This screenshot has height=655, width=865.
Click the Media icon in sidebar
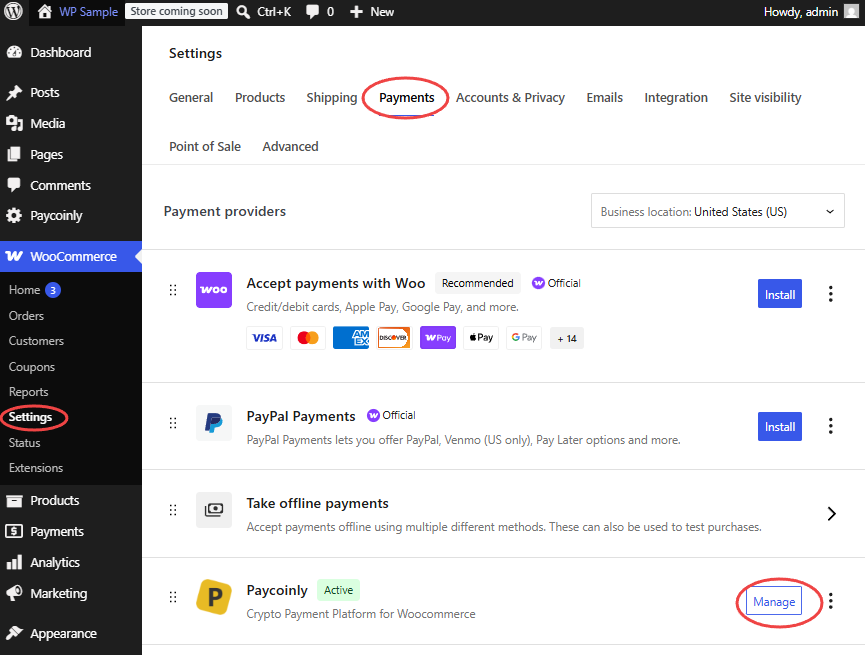coord(14,123)
